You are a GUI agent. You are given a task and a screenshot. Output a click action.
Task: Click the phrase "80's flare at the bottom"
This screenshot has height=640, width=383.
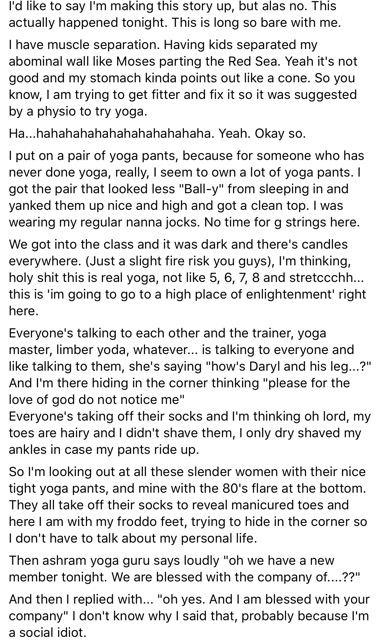point(294,488)
